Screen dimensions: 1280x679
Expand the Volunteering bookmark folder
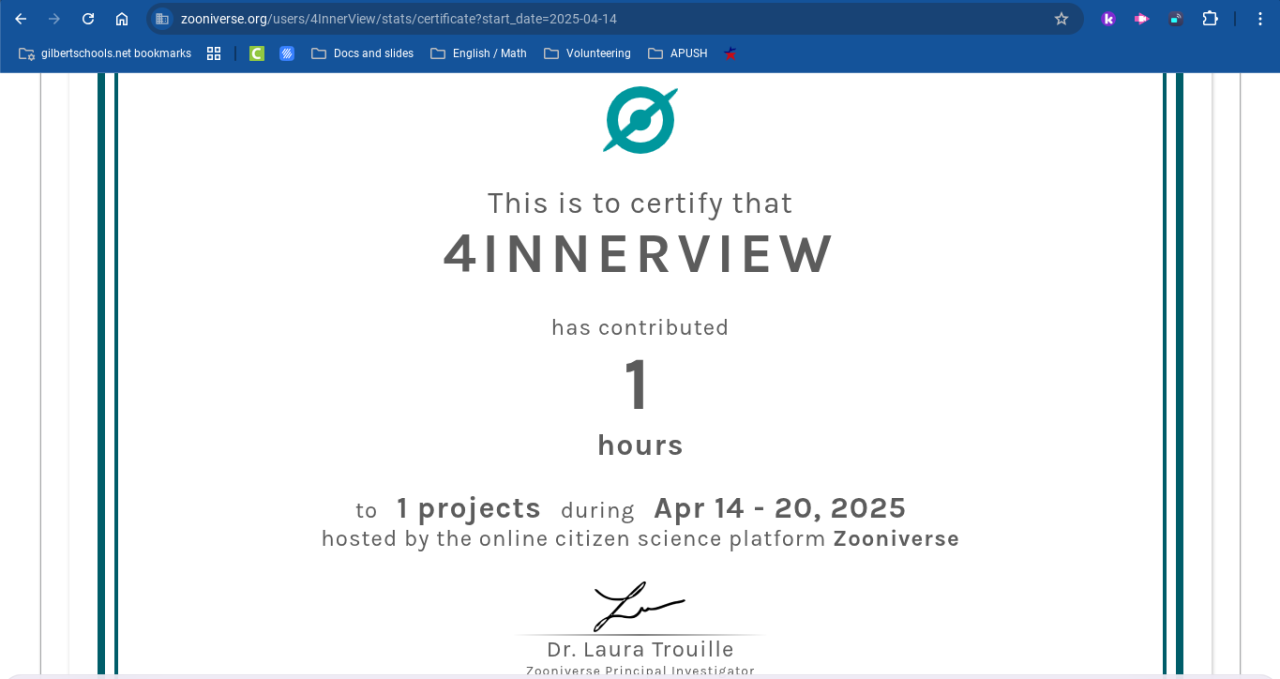pos(587,53)
